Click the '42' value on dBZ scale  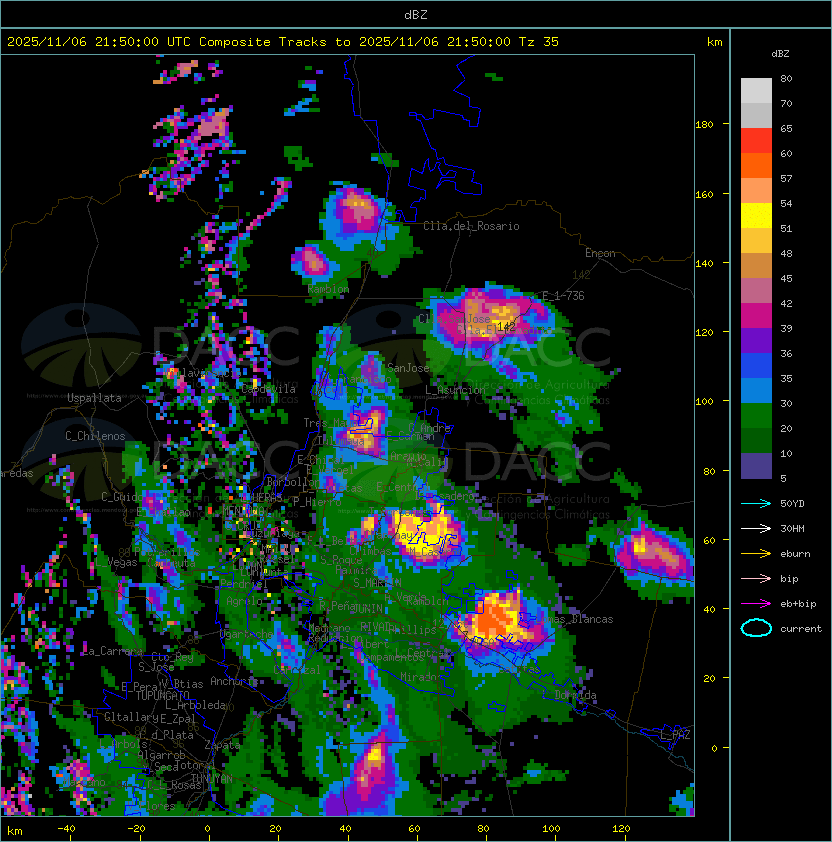point(786,304)
